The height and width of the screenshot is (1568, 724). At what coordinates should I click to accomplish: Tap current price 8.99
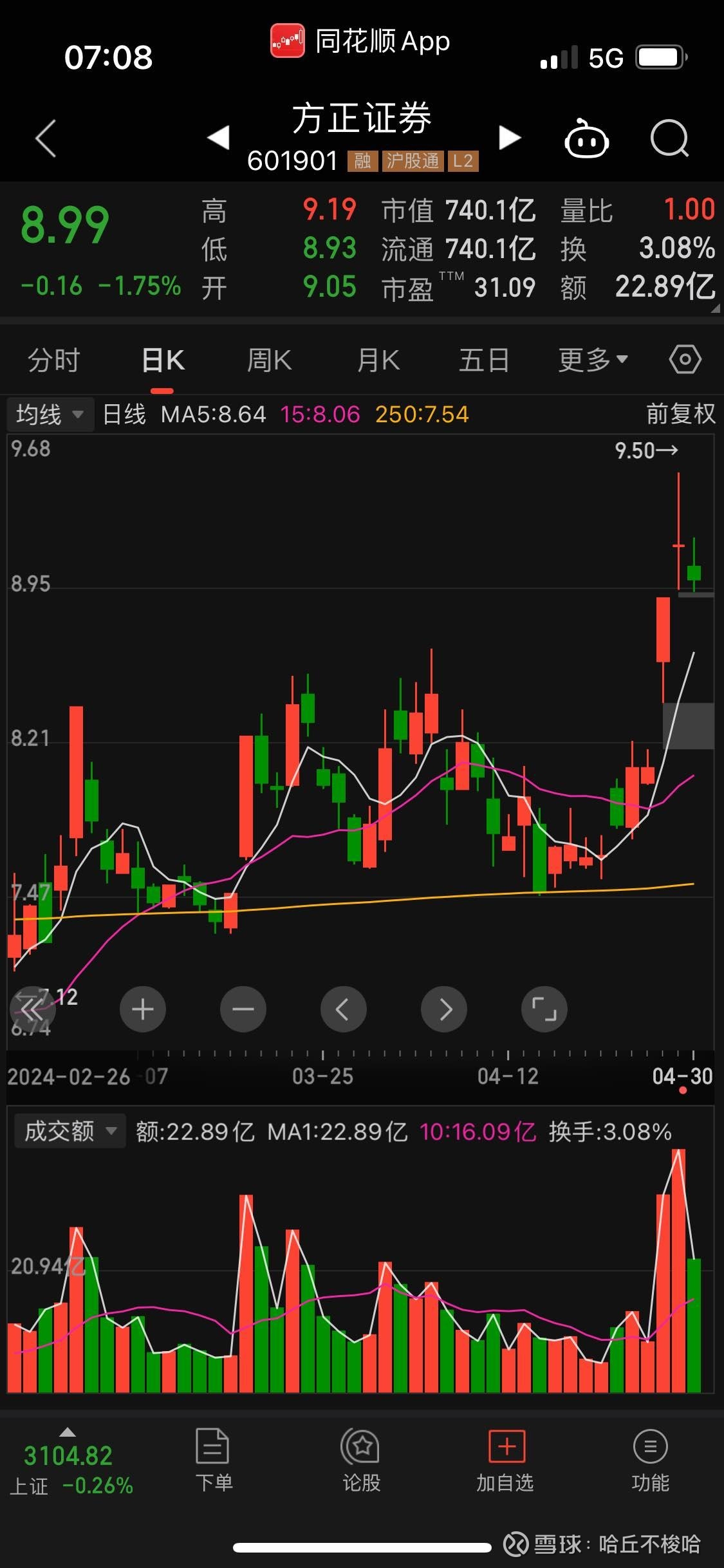click(65, 225)
